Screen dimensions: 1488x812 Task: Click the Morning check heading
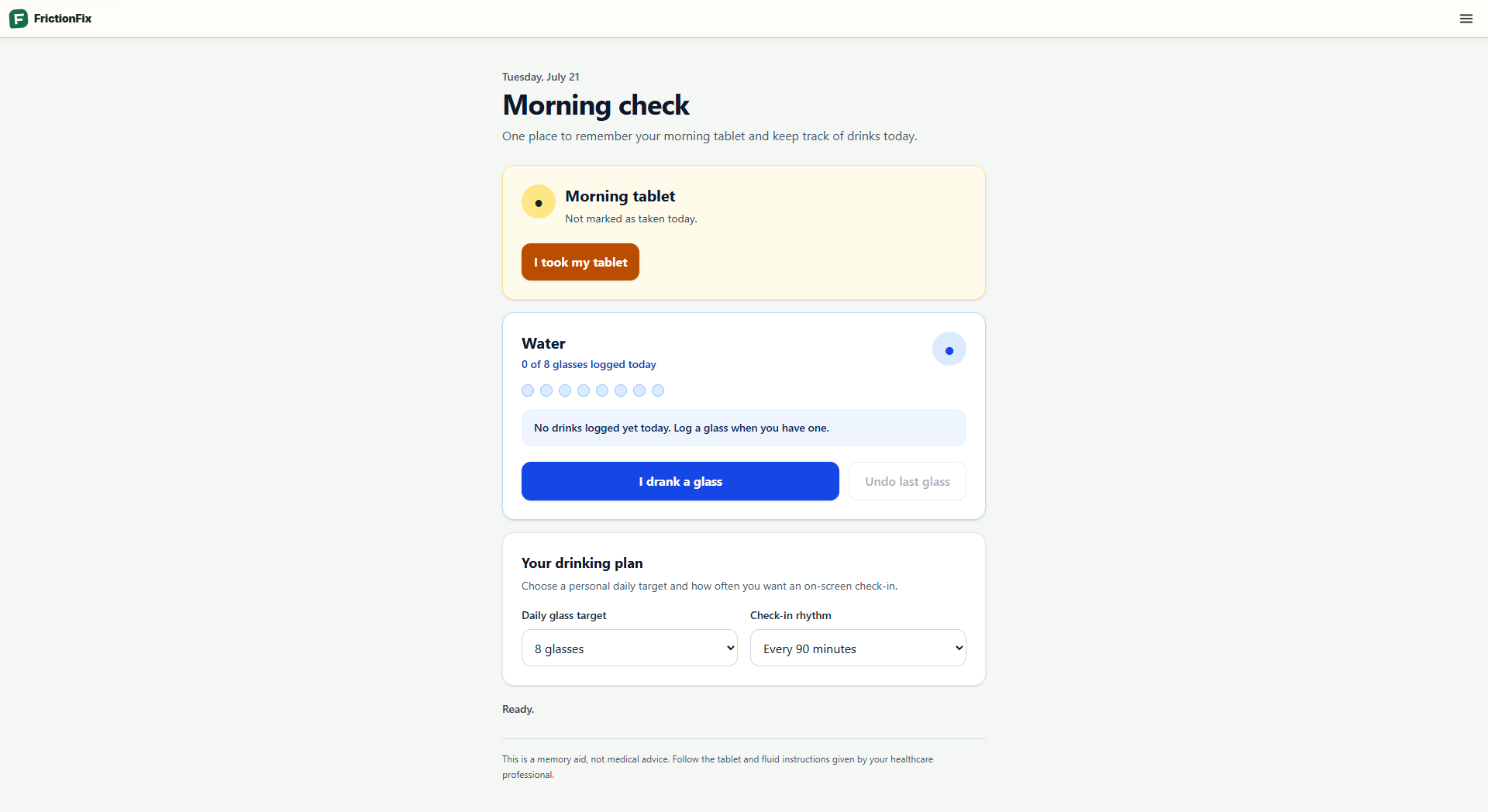pyautogui.click(x=596, y=105)
